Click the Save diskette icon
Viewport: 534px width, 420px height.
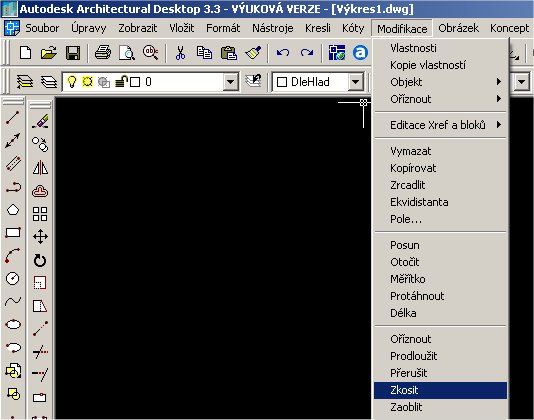(73, 53)
